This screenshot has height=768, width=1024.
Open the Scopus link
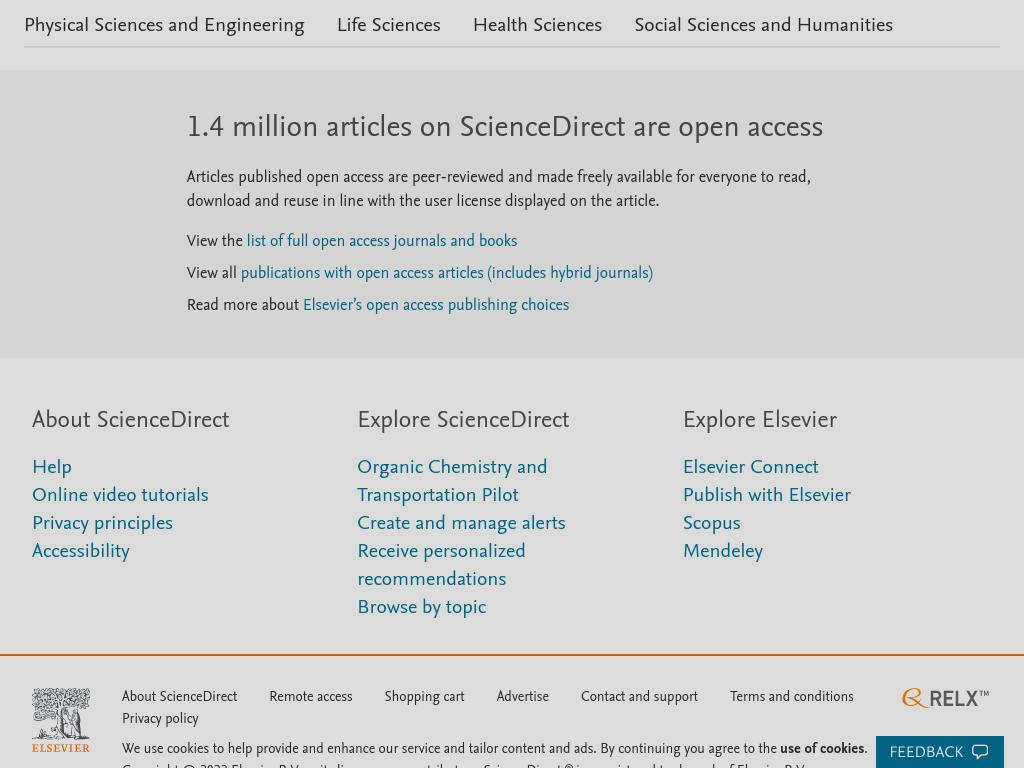[711, 523]
